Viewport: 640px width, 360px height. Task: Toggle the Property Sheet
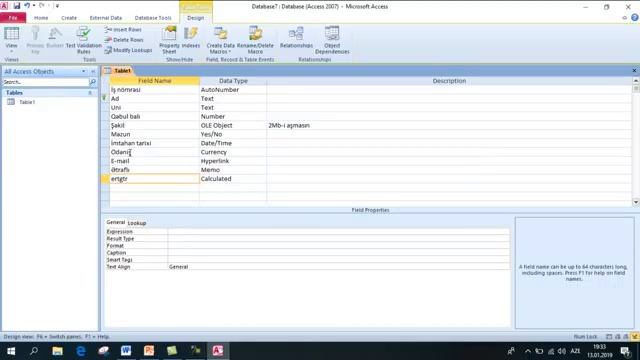[169, 40]
